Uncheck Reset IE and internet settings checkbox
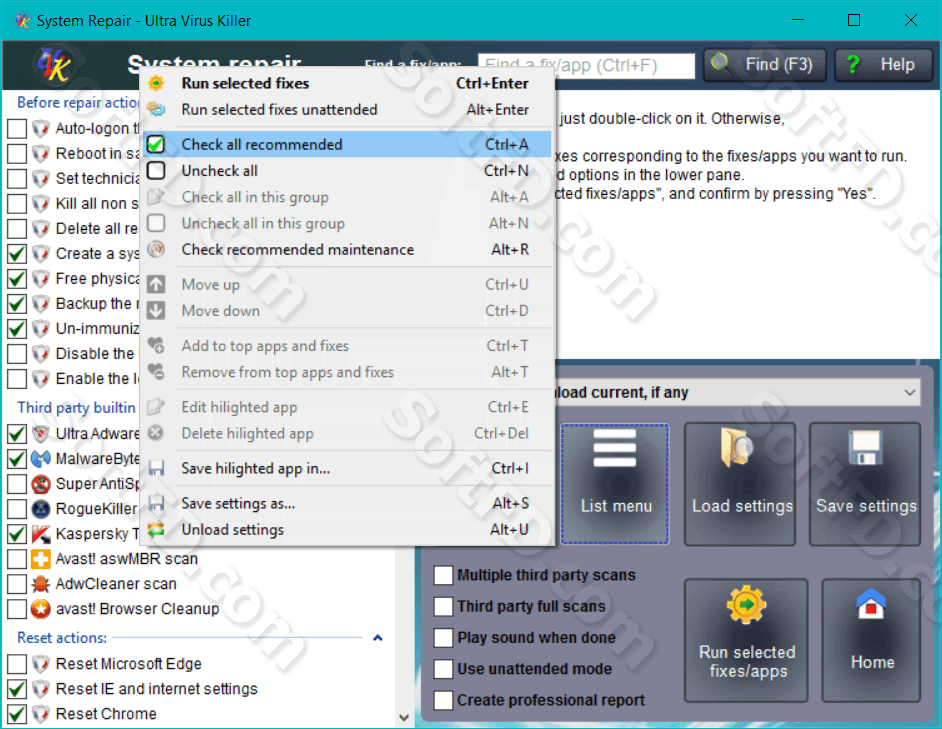942x729 pixels. 17,689
